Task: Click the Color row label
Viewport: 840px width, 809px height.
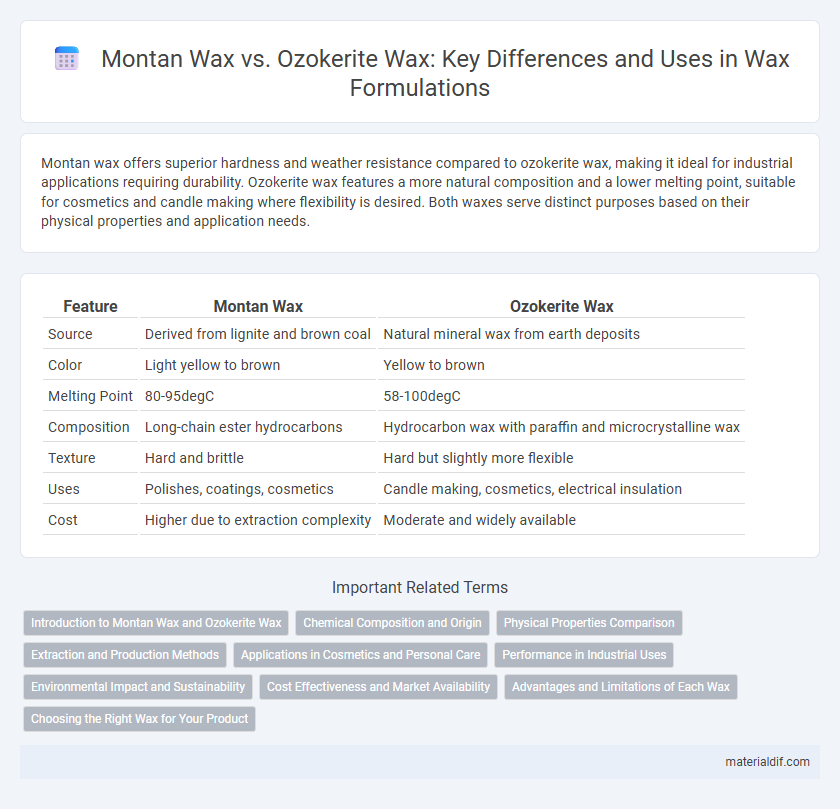Action: (65, 365)
